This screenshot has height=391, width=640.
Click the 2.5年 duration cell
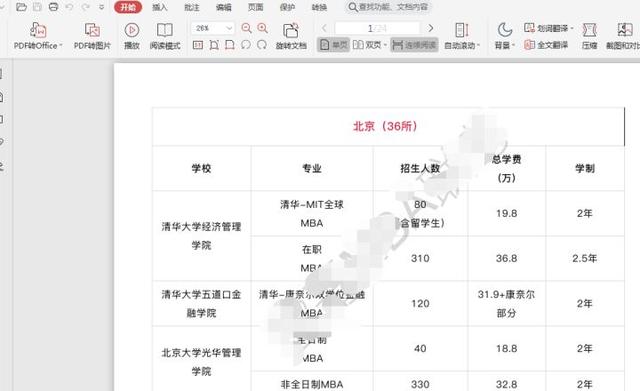(584, 258)
